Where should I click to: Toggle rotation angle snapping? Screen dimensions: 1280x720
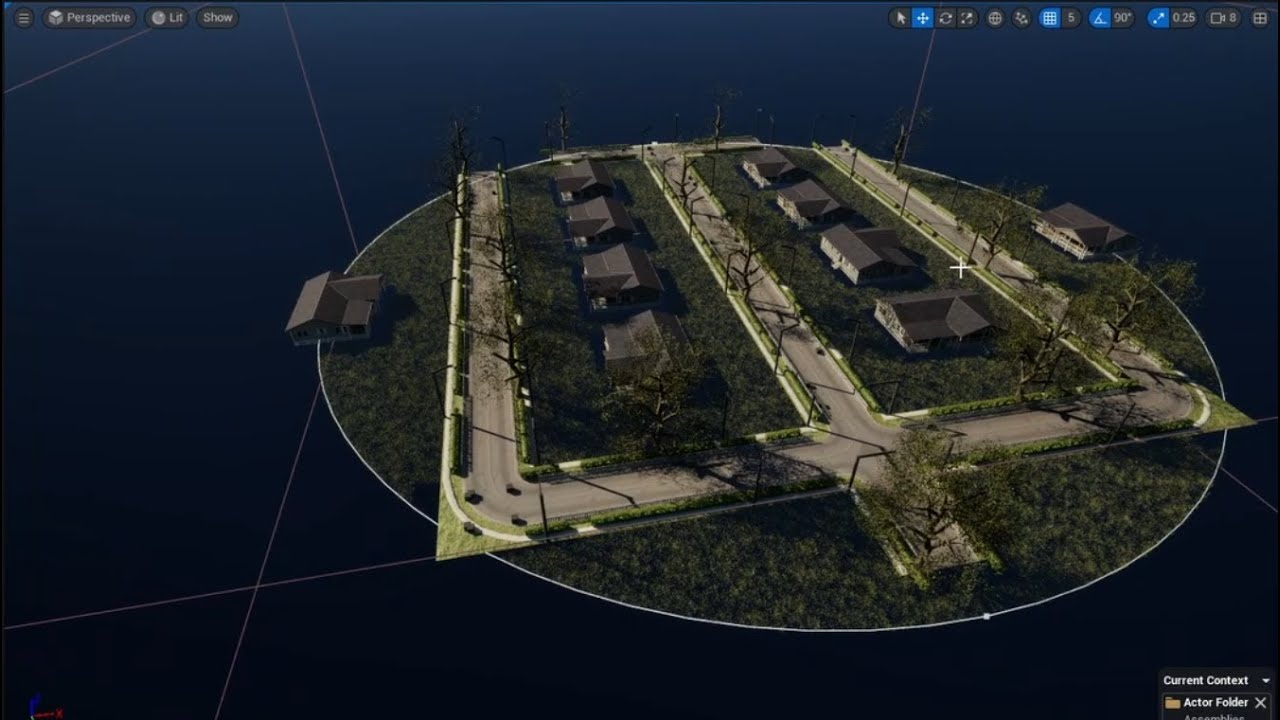pos(1100,17)
